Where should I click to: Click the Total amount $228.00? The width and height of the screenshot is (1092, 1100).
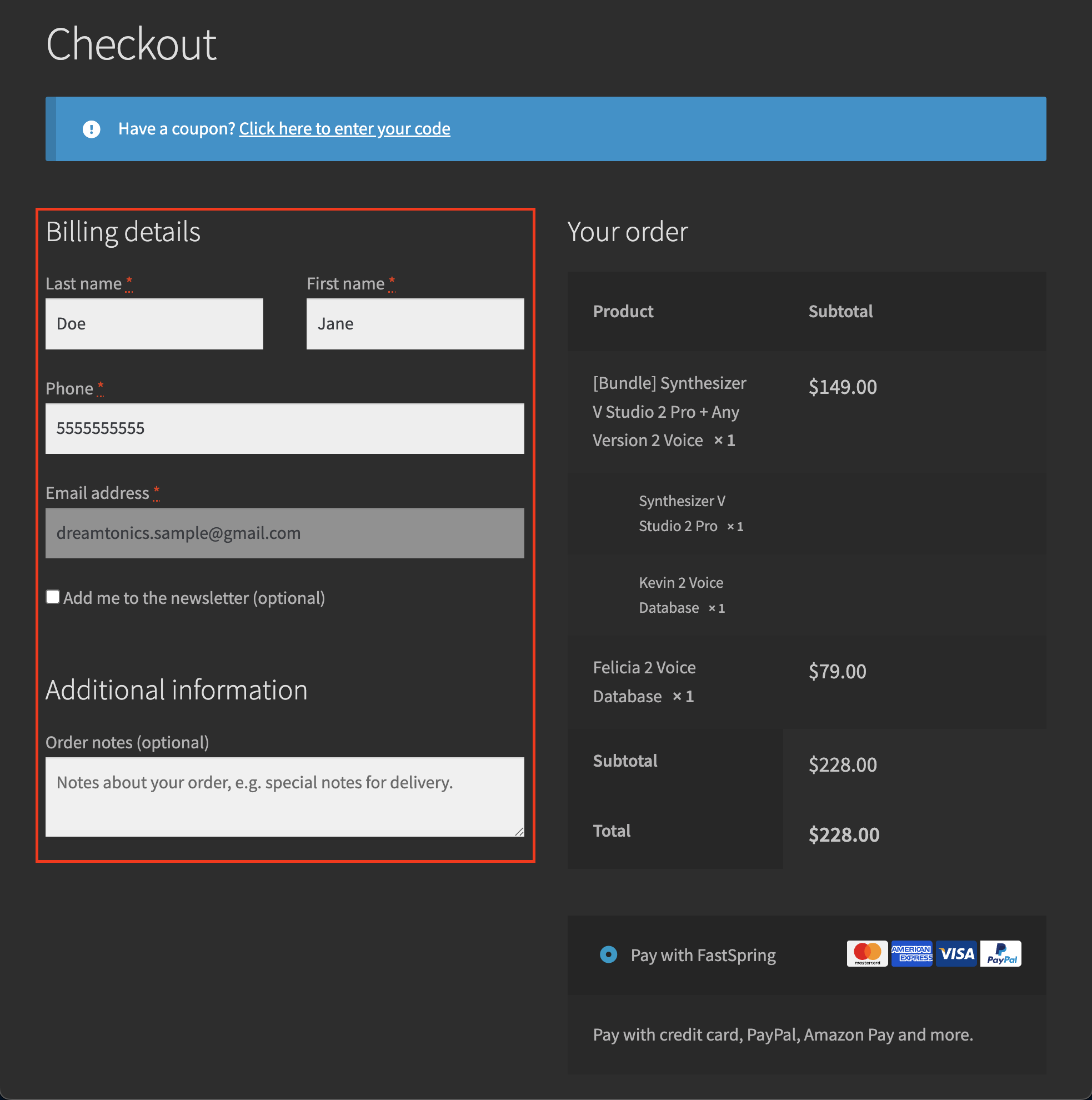844,834
